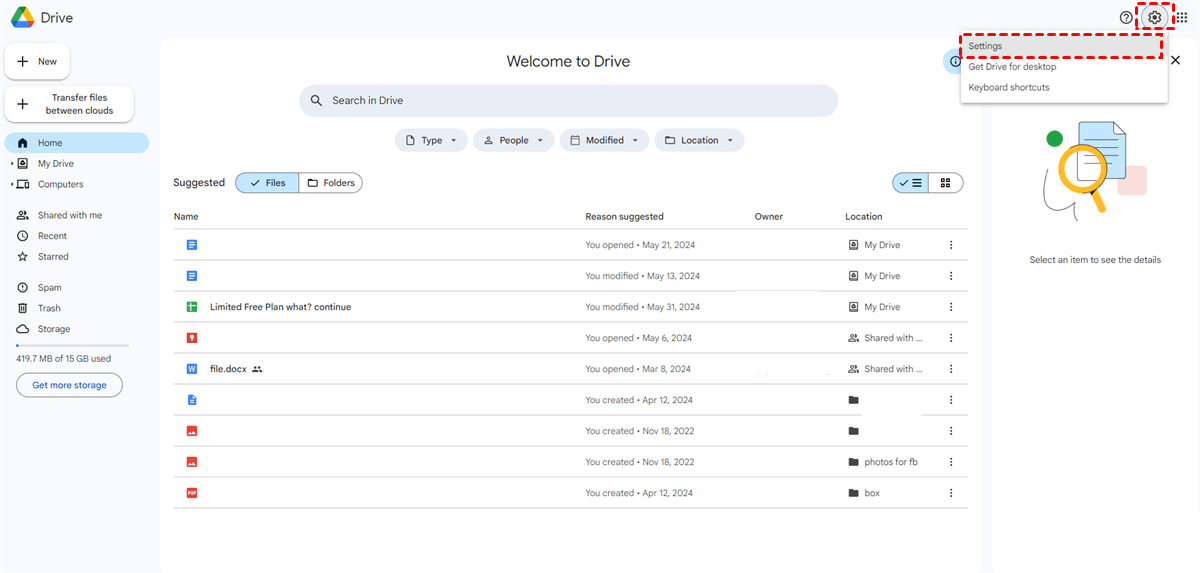This screenshot has width=1200, height=573.
Task: Click the Trash icon in sidebar
Action: tap(22, 308)
